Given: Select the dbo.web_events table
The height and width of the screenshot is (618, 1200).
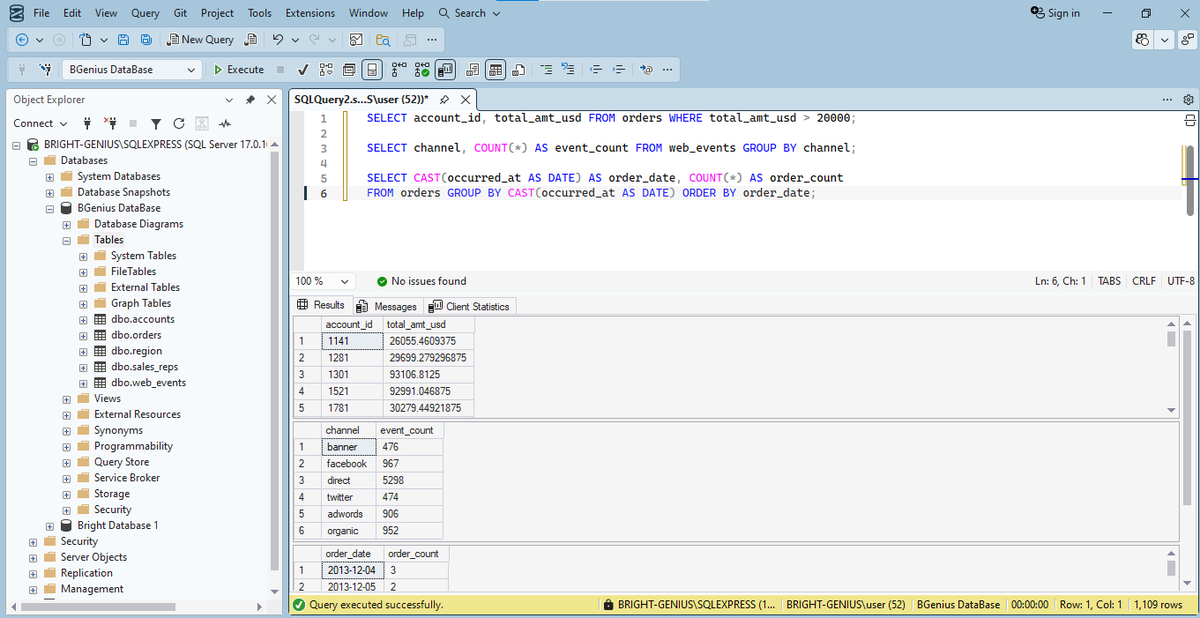Looking at the screenshot, I should coord(149,382).
